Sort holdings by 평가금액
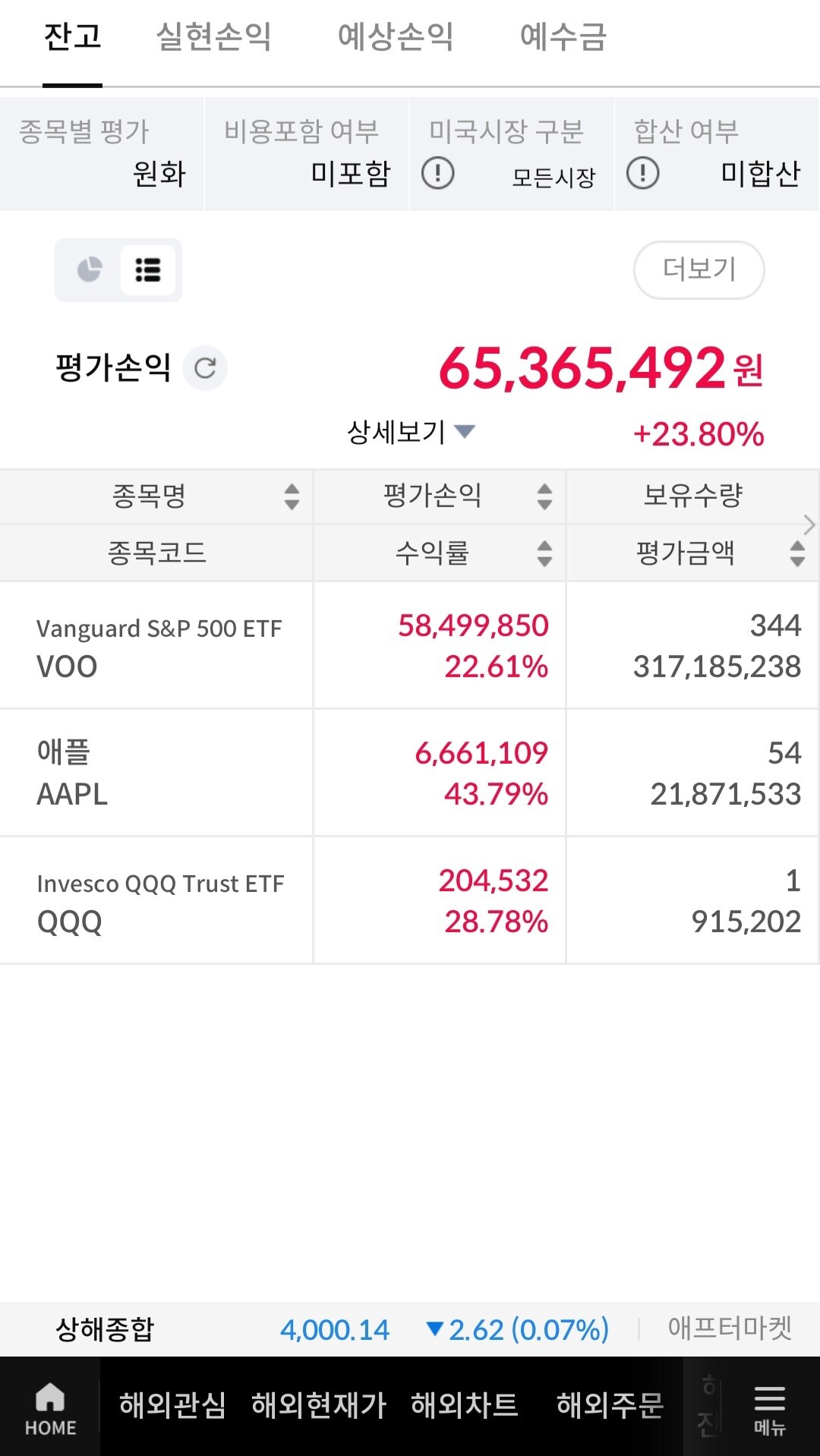820x1456 pixels. [x=796, y=553]
